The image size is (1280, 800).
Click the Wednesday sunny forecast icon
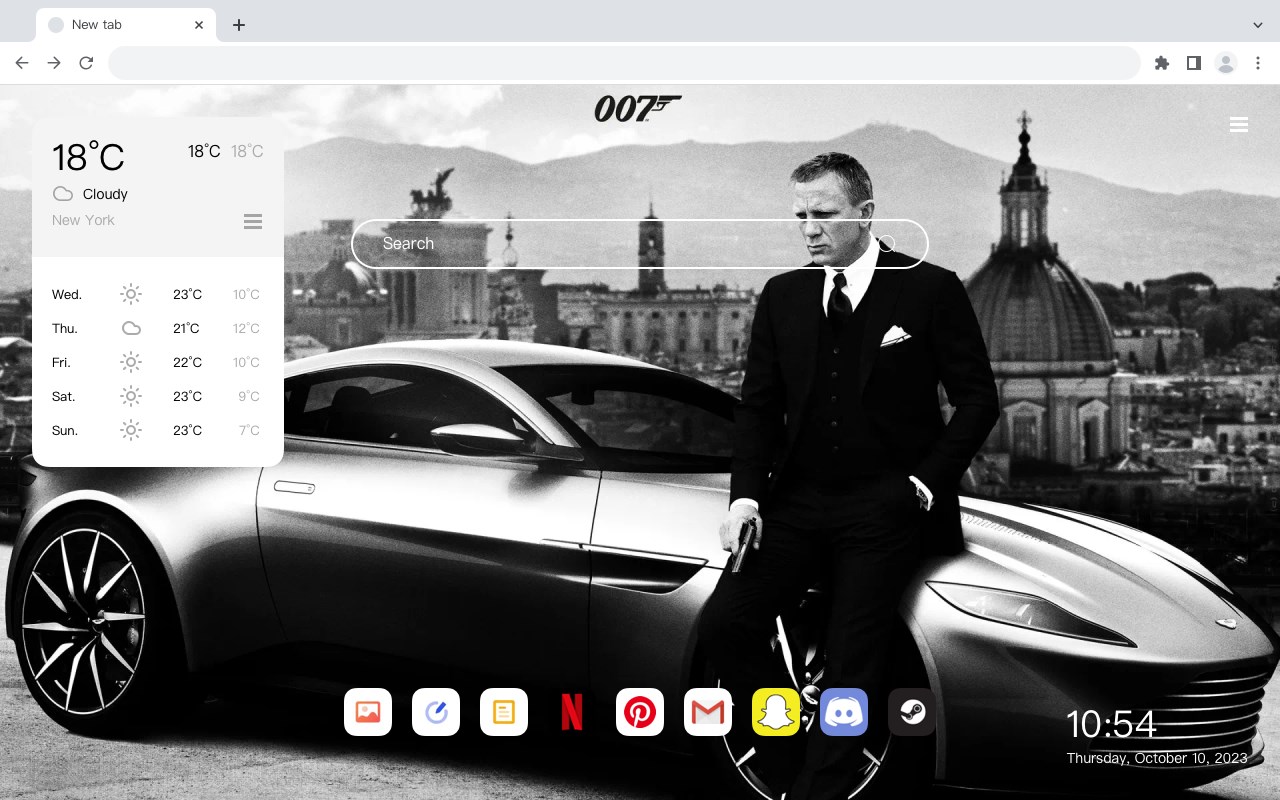click(131, 294)
